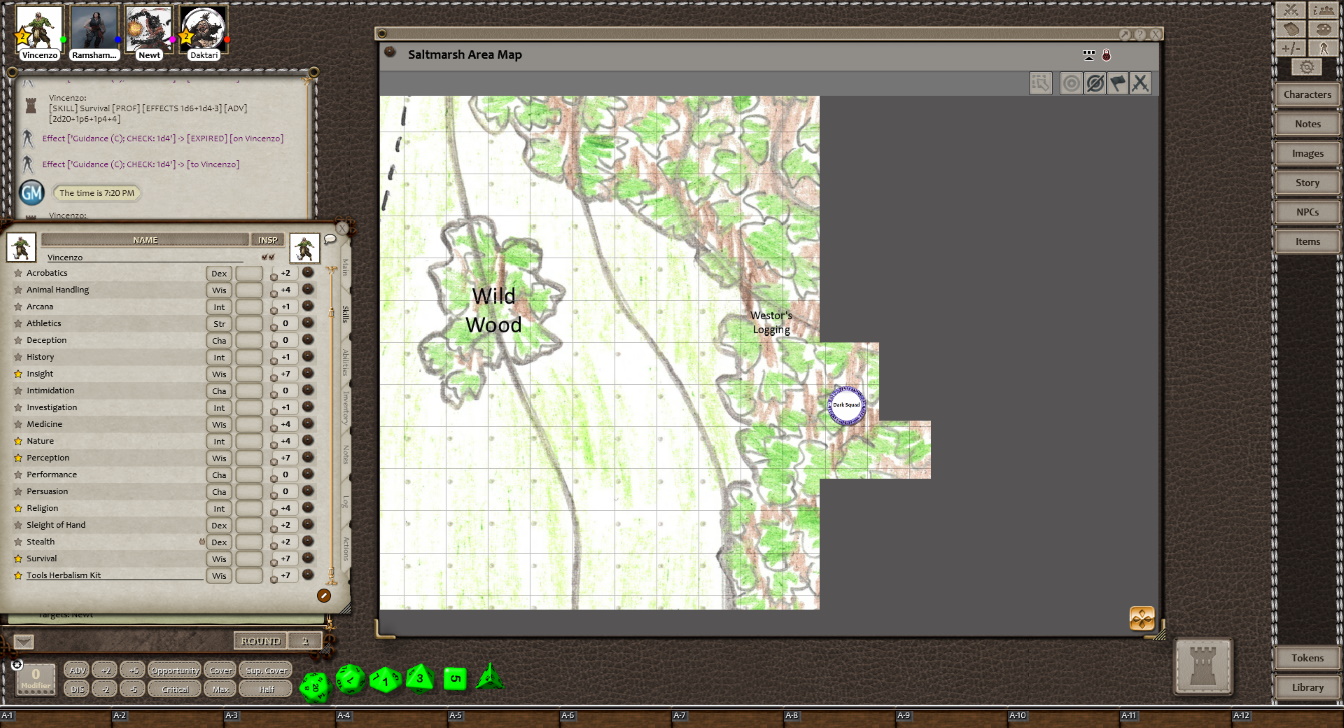The height and width of the screenshot is (728, 1344).
Task: Click the NPCs sidebar button
Action: click(x=1307, y=212)
